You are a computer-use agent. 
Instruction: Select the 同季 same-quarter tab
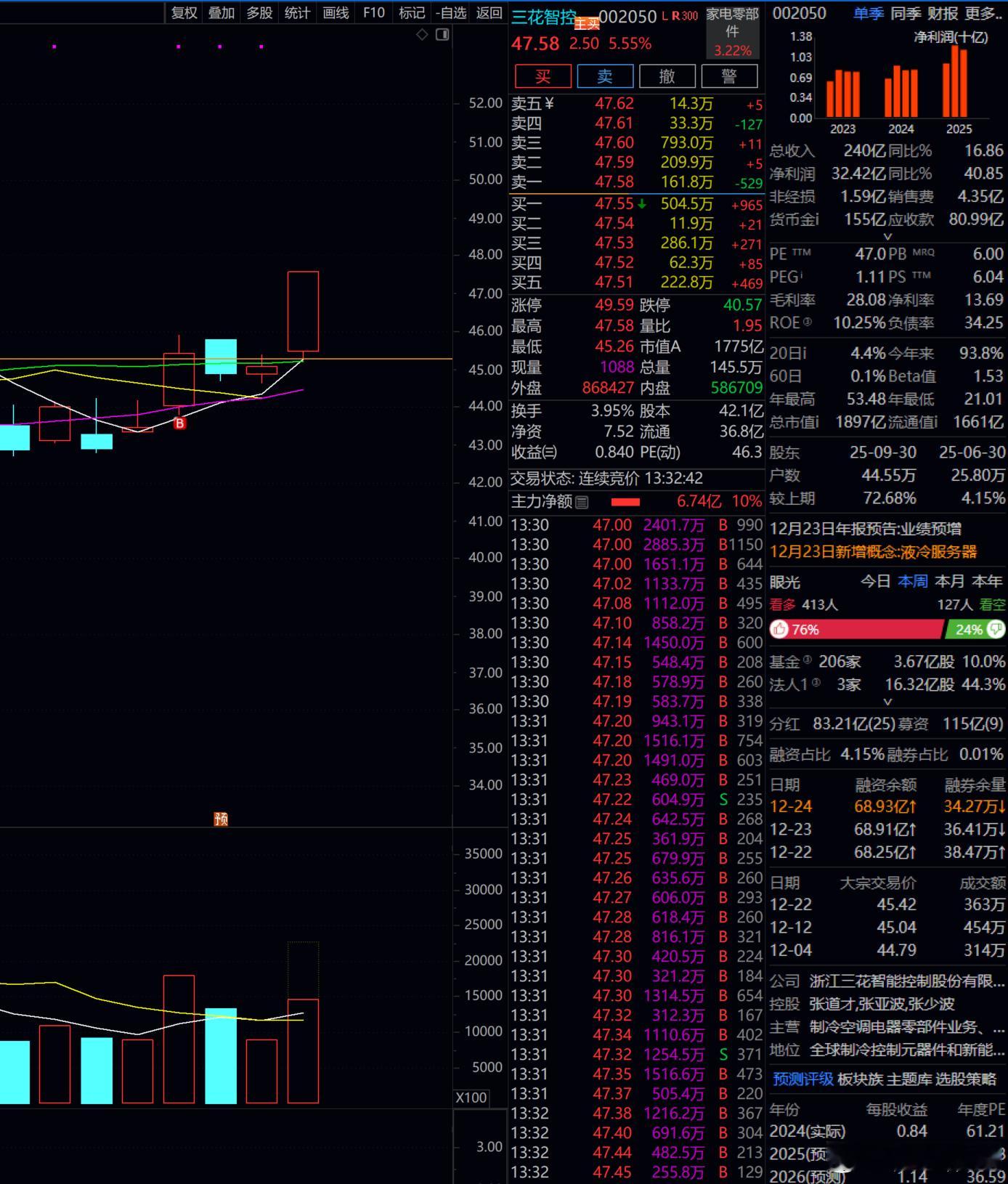coord(906,13)
